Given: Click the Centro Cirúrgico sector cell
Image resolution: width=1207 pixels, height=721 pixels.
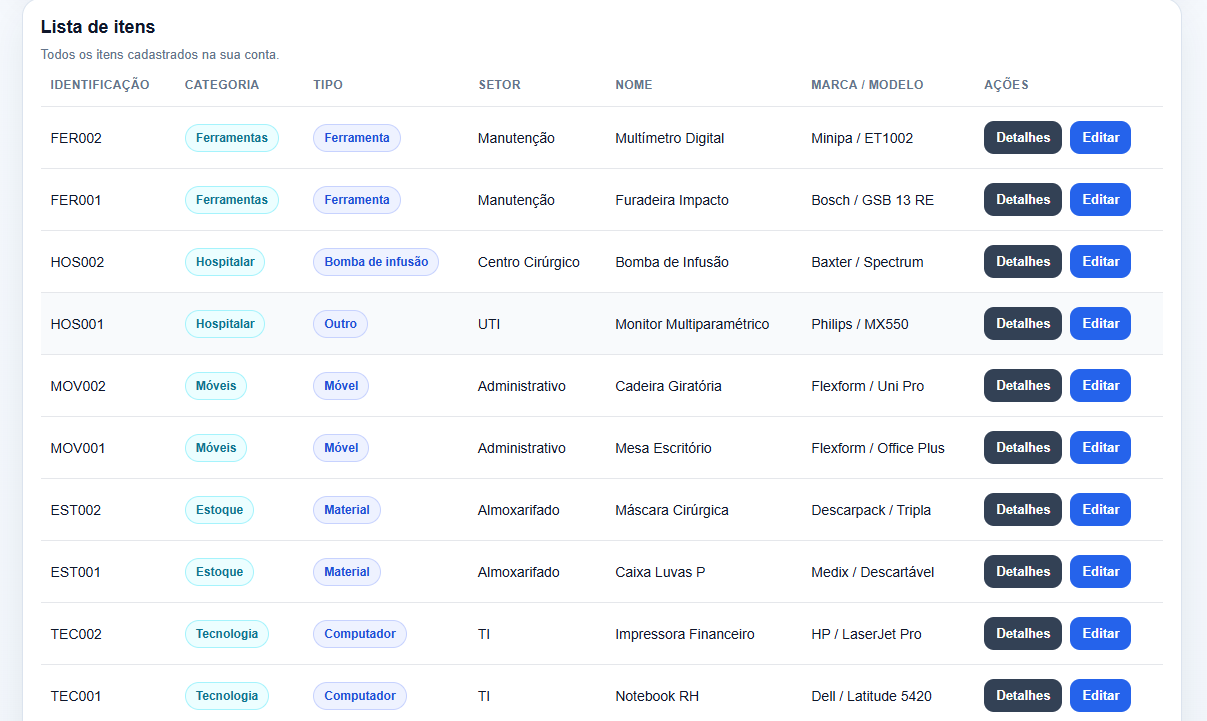Looking at the screenshot, I should [x=529, y=262].
